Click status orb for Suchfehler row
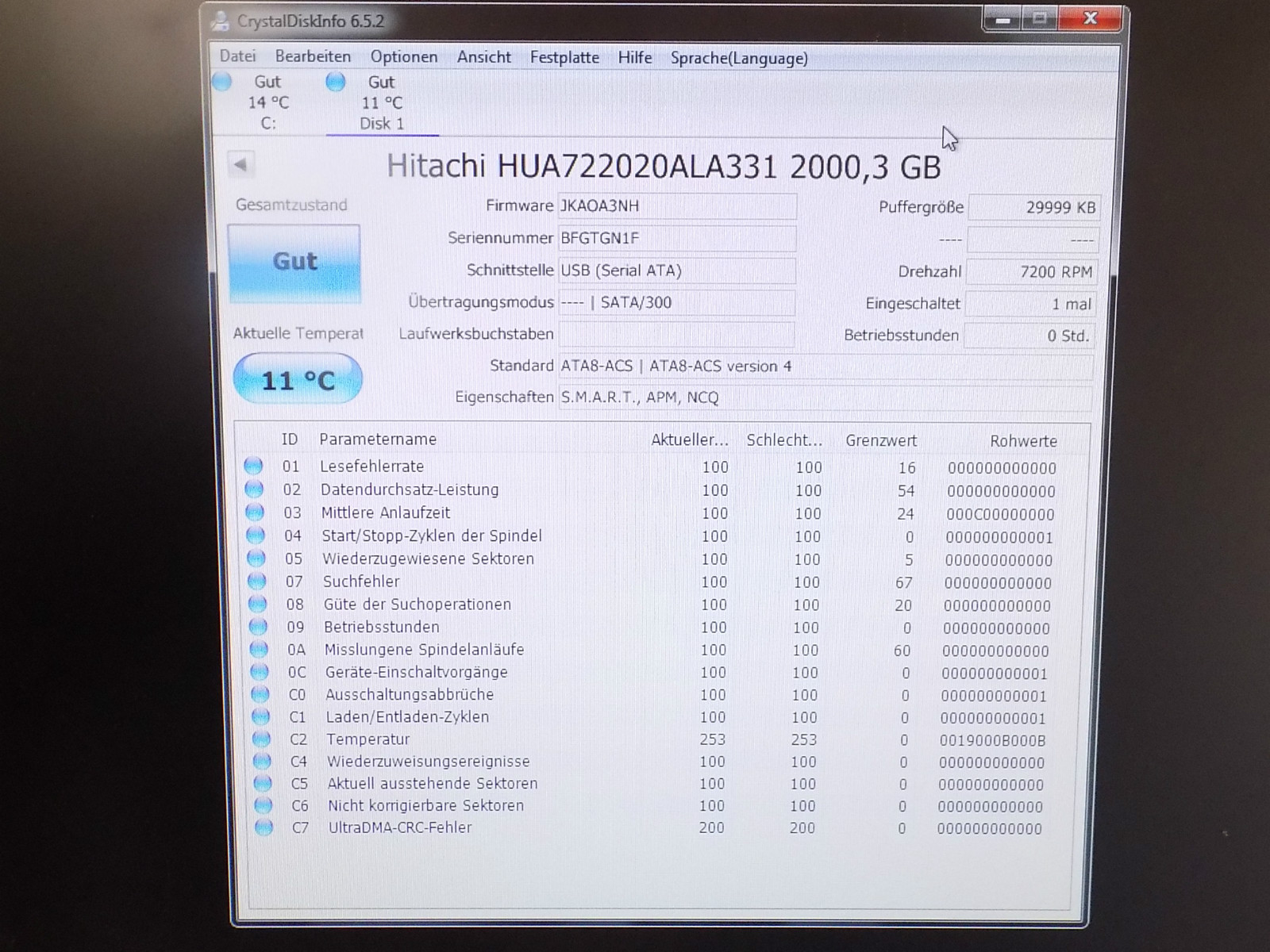Screen dimensions: 1270x952 pos(257,581)
